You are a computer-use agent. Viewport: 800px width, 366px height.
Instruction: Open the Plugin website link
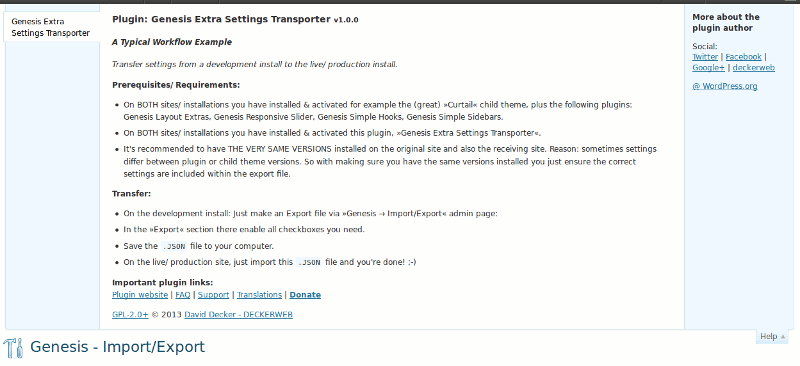click(140, 295)
